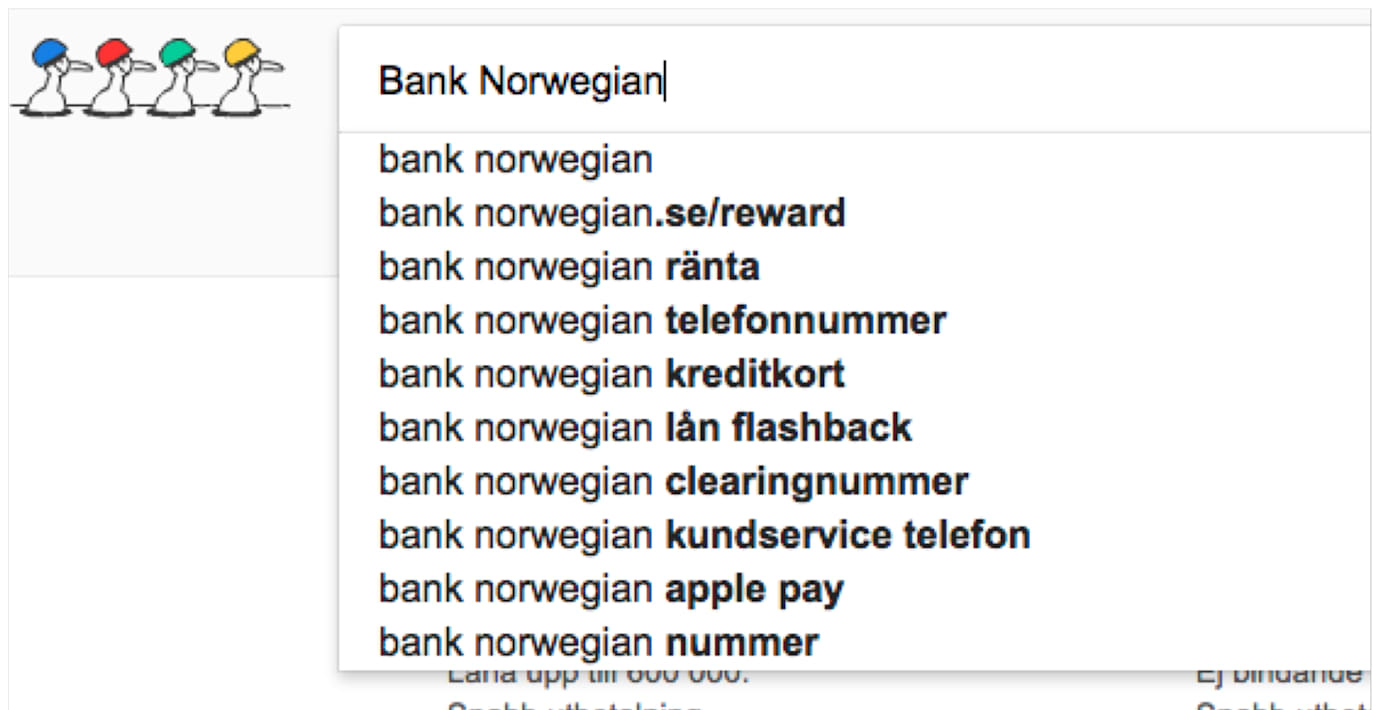Click the bird wearing the blue helmet
This screenshot has height=710, width=1380.
(50, 76)
